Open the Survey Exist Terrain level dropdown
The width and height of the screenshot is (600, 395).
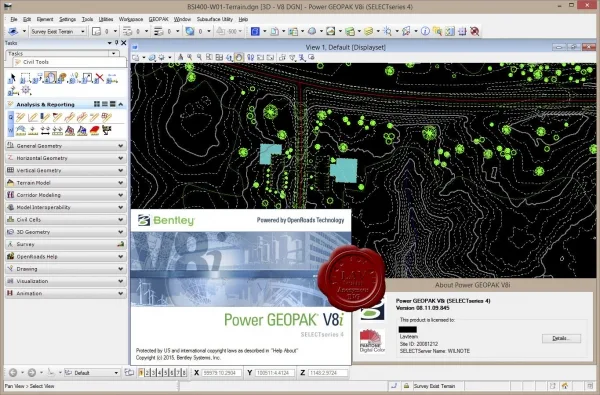[x=58, y=31]
